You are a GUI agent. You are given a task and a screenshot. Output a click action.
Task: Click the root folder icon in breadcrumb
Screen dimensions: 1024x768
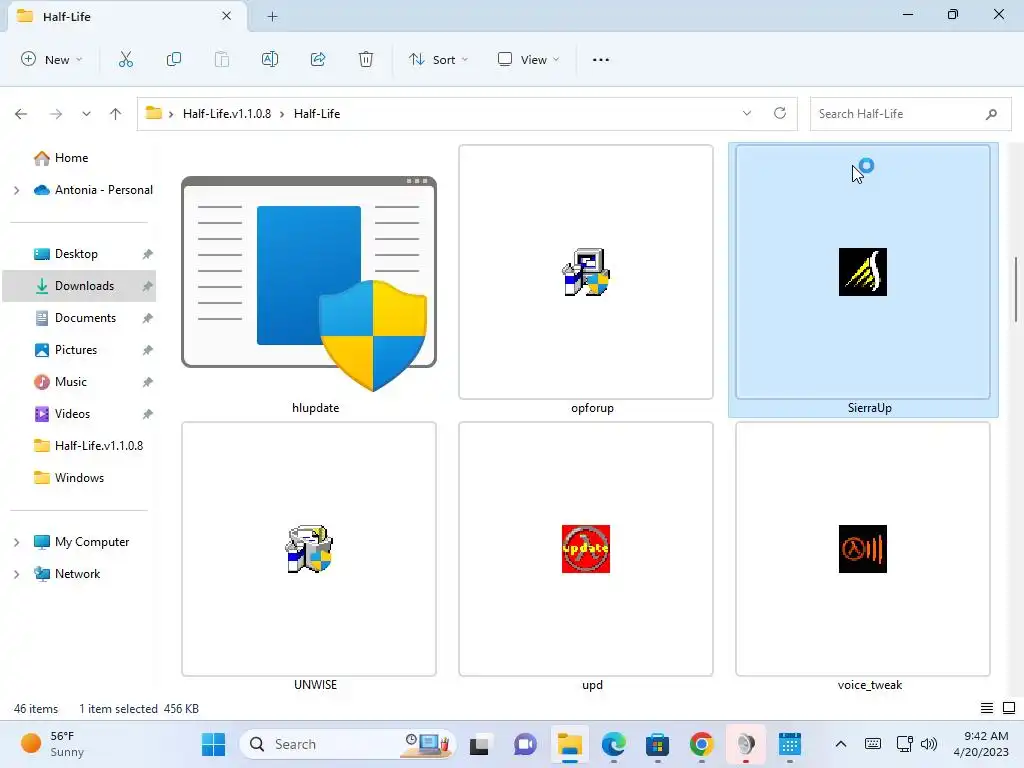(153, 113)
